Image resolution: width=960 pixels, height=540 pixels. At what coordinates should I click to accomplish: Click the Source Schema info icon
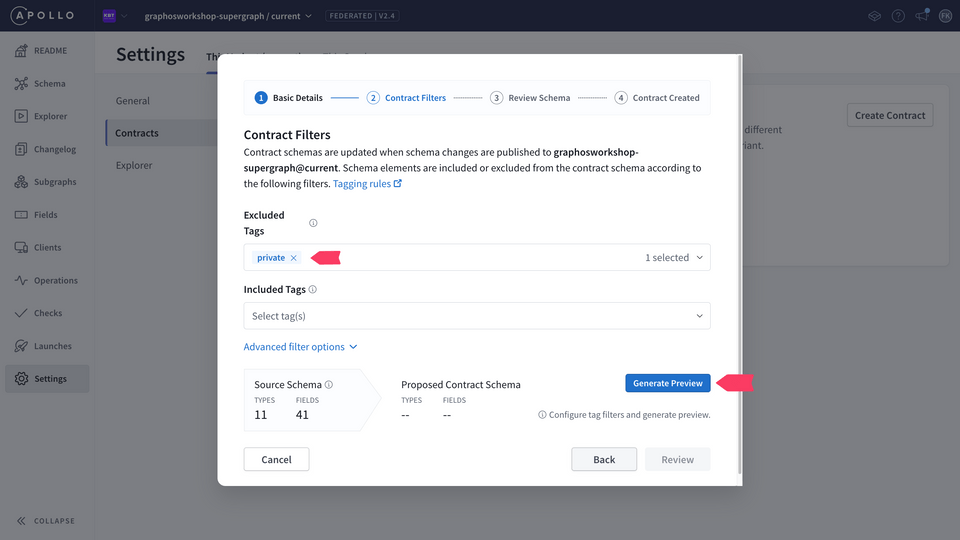pos(329,384)
